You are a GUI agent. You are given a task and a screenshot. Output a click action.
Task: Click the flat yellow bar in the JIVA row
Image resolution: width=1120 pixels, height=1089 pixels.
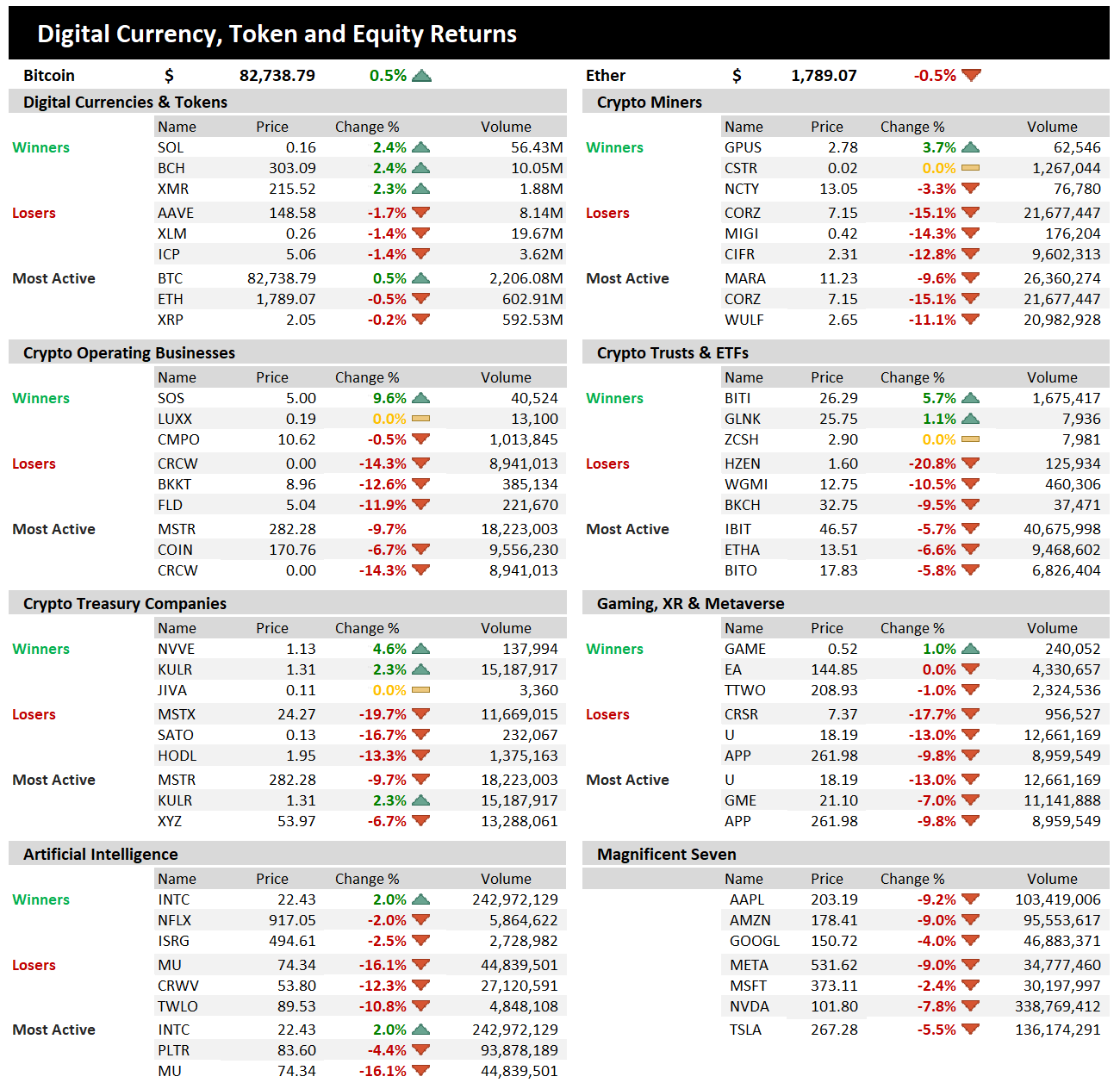pyautogui.click(x=420, y=690)
